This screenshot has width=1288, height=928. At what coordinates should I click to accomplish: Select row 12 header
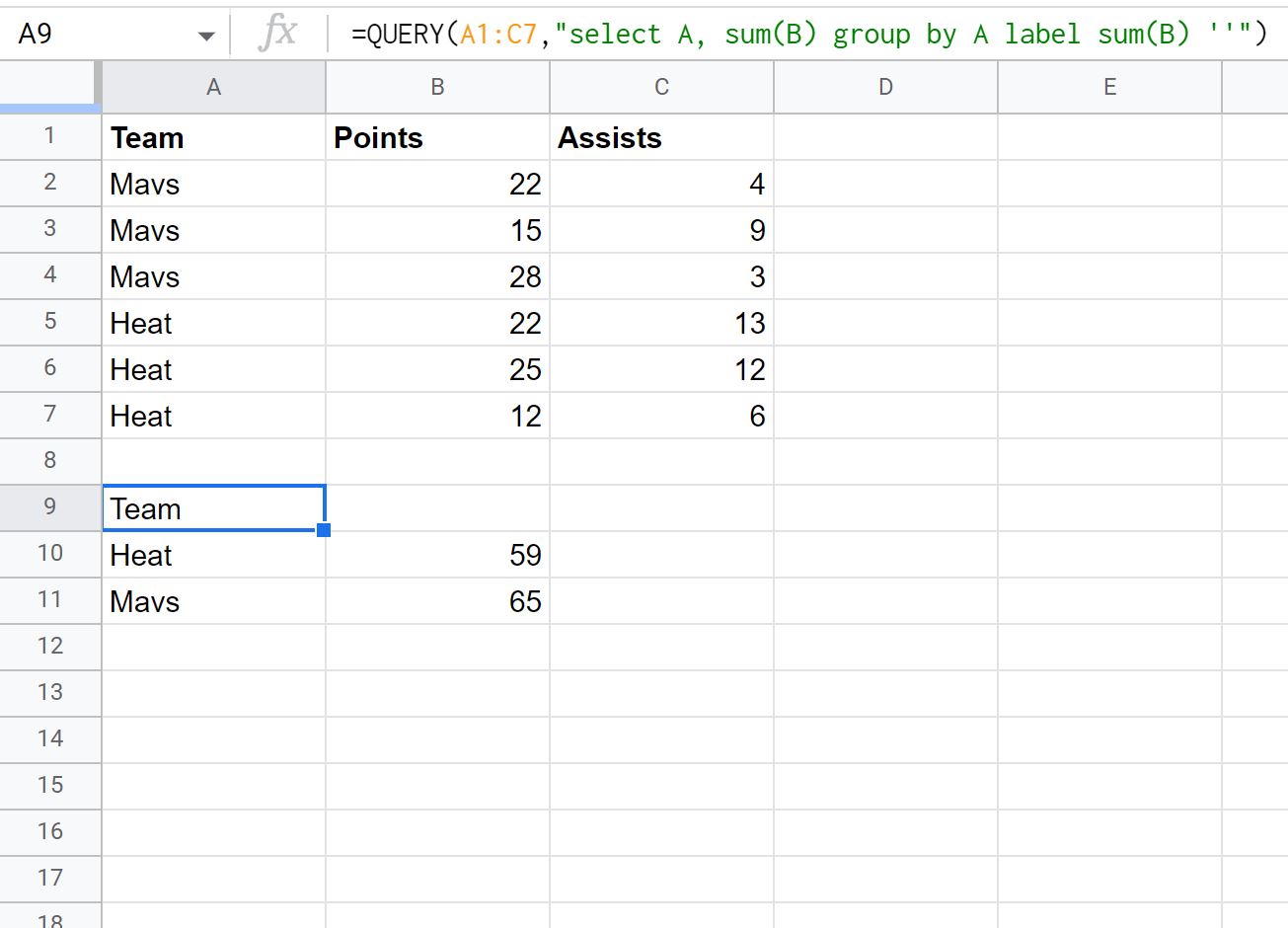[50, 647]
